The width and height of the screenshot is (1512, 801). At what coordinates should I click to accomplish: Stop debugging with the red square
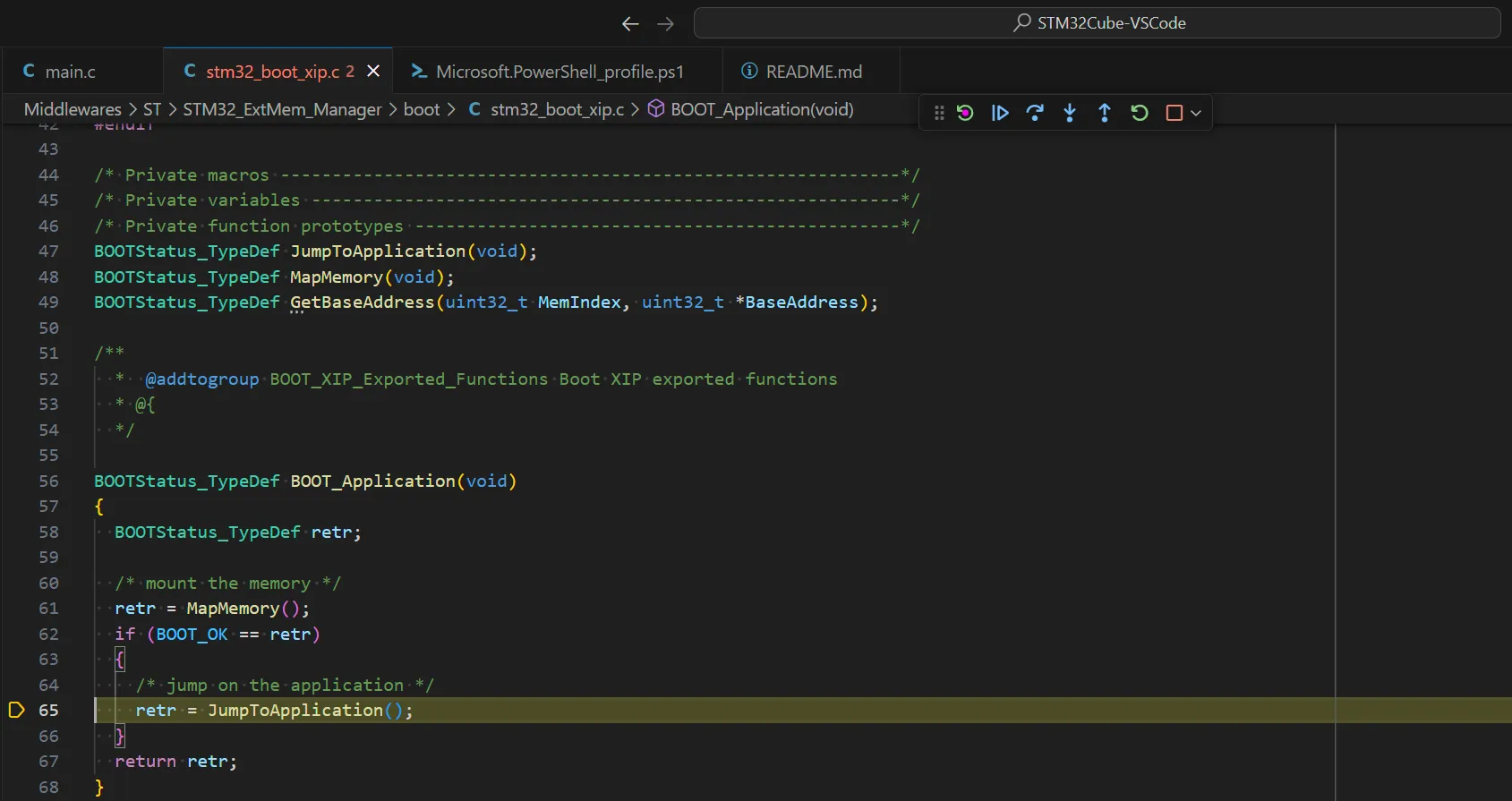click(x=1175, y=113)
